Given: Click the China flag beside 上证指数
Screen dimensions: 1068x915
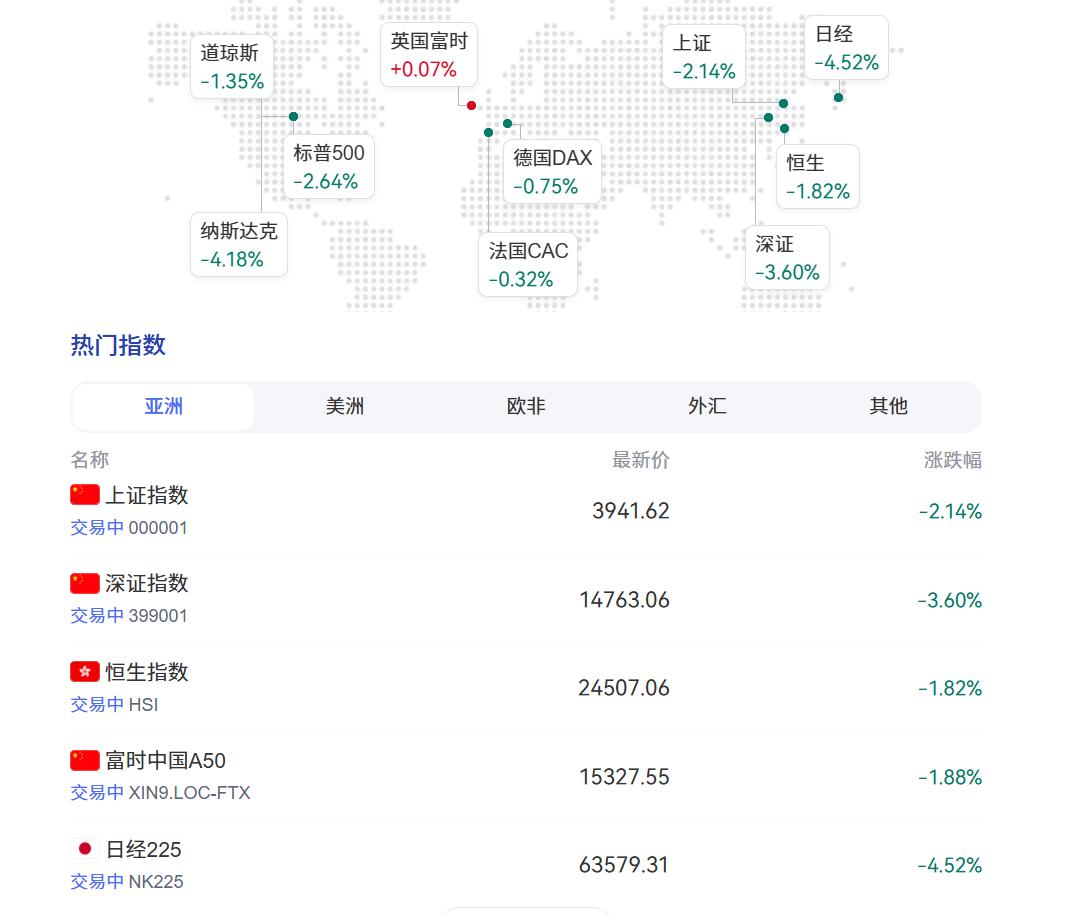Looking at the screenshot, I should pyautogui.click(x=85, y=495).
